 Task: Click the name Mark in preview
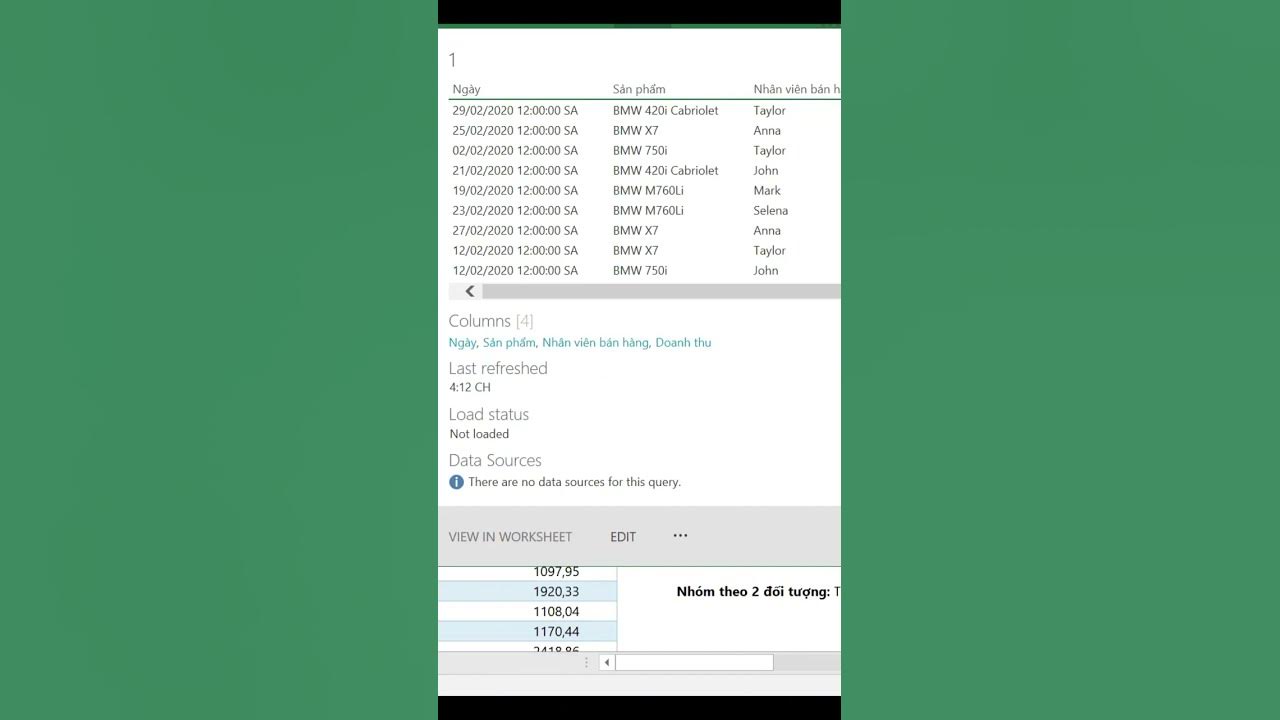[767, 191]
